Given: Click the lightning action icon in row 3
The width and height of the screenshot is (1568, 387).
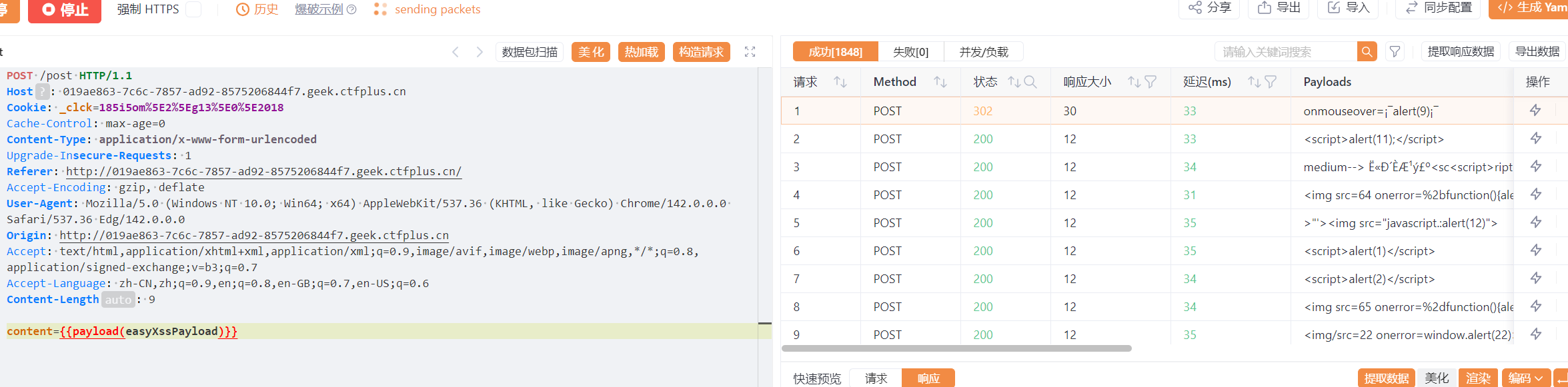Looking at the screenshot, I should (x=1535, y=167).
